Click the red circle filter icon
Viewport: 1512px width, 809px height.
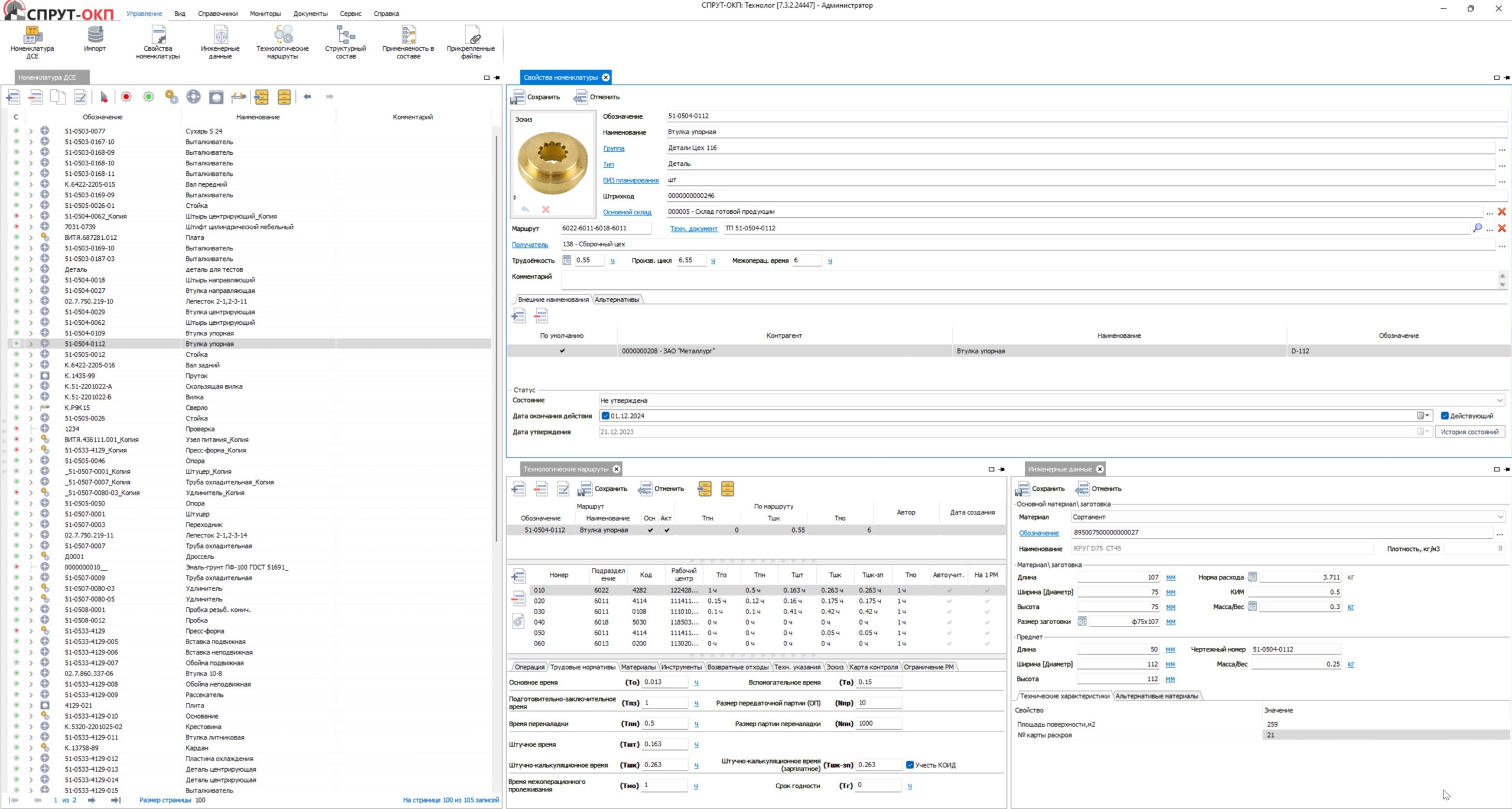point(126,97)
